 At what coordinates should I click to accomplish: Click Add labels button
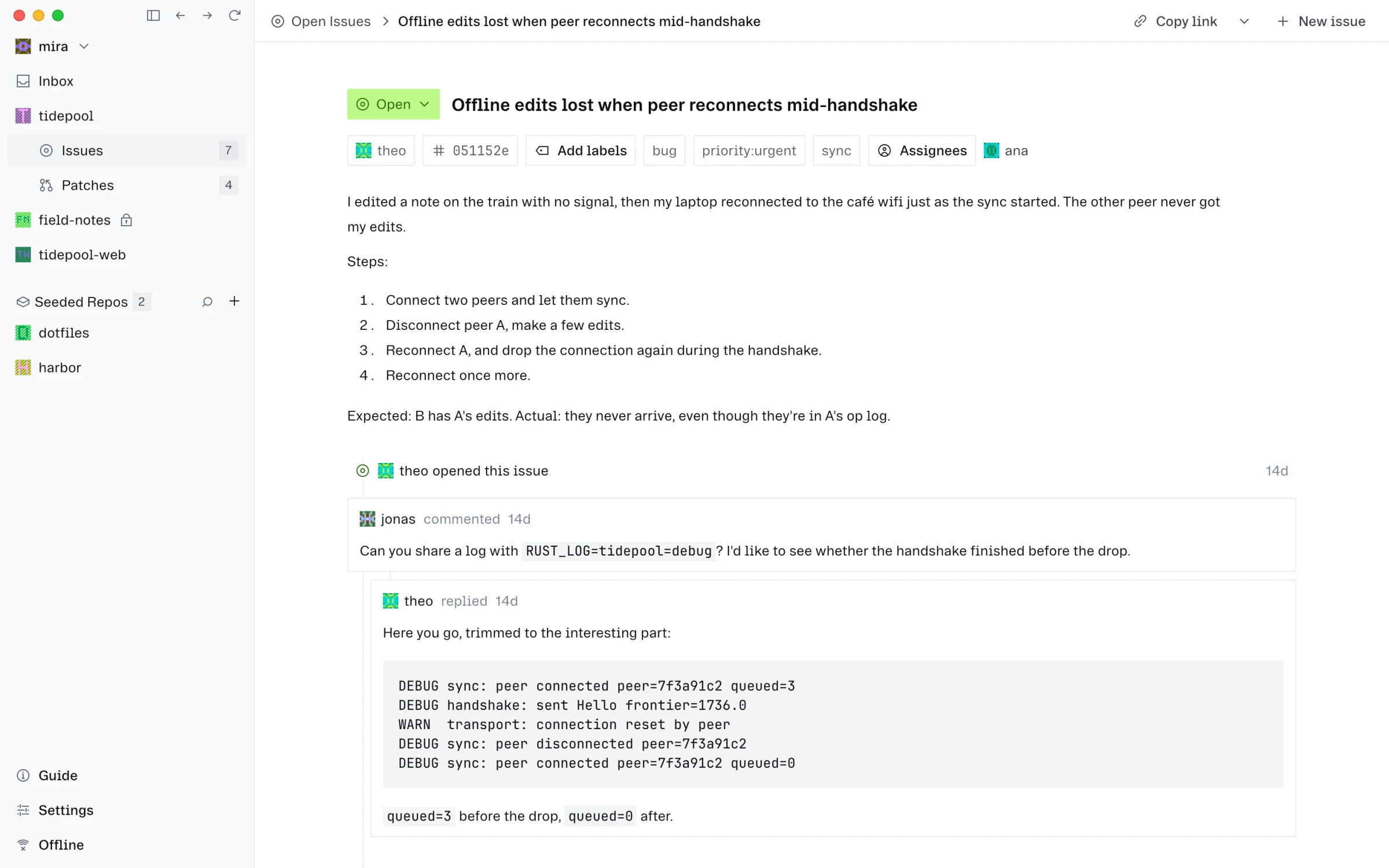point(580,150)
